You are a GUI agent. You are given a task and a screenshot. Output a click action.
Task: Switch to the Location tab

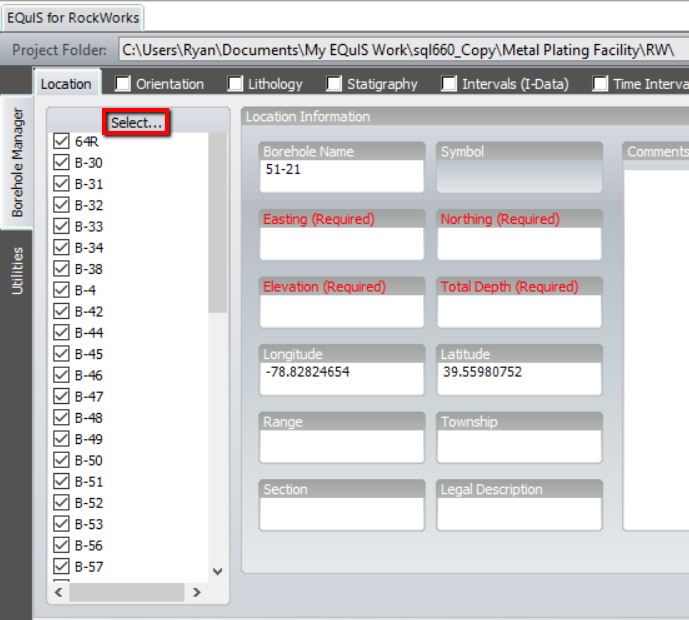66,84
